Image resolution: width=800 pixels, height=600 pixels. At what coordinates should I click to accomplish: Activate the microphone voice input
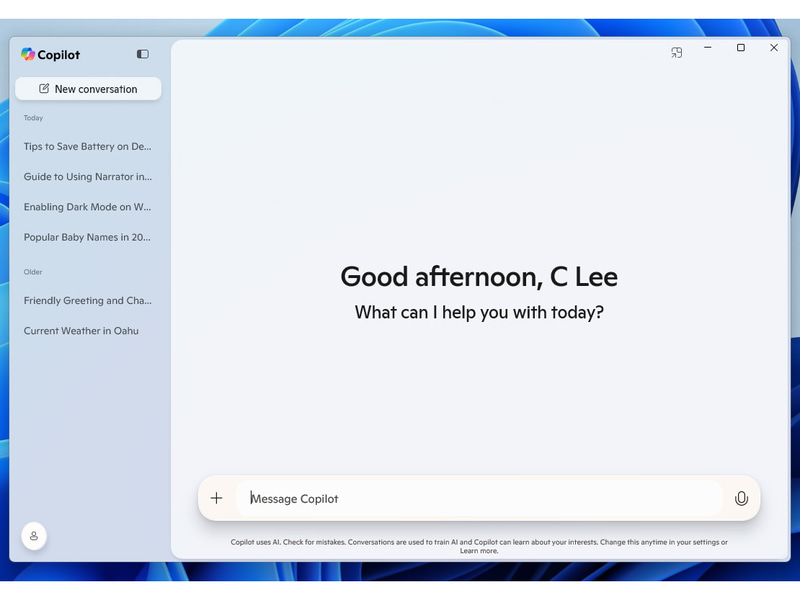[741, 498]
